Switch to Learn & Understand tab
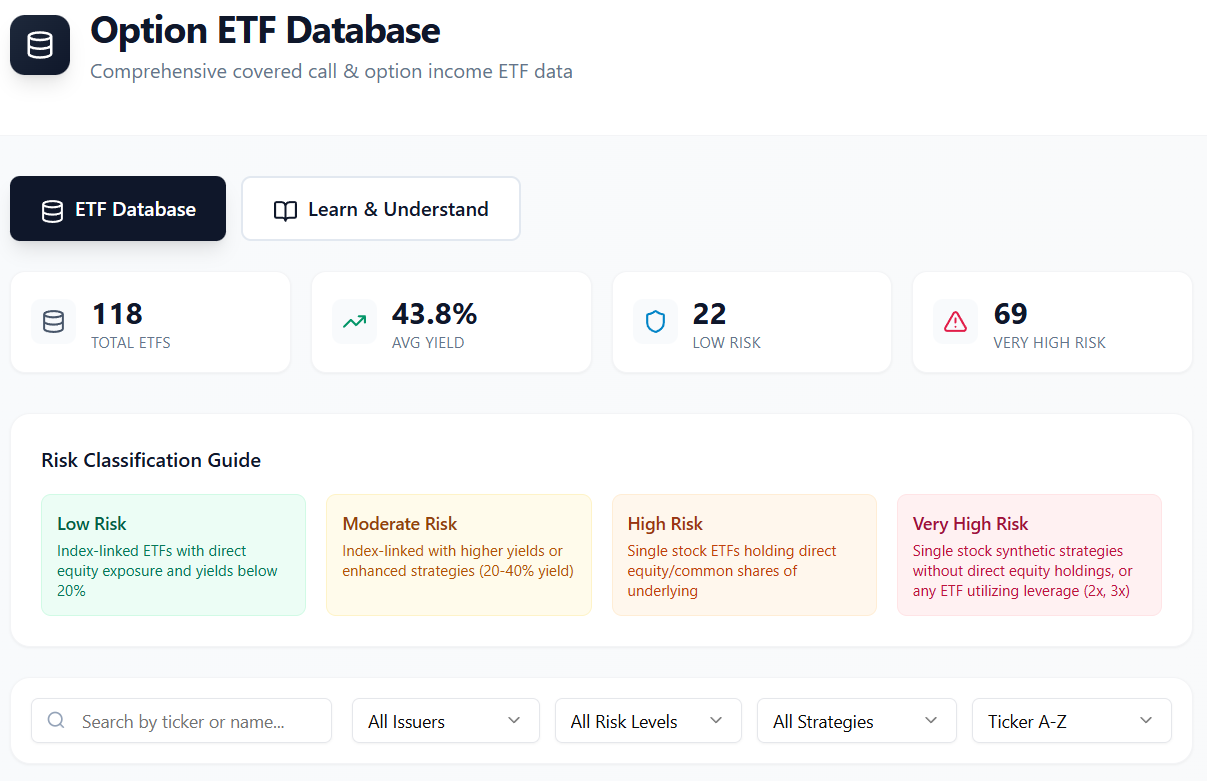 click(x=381, y=209)
